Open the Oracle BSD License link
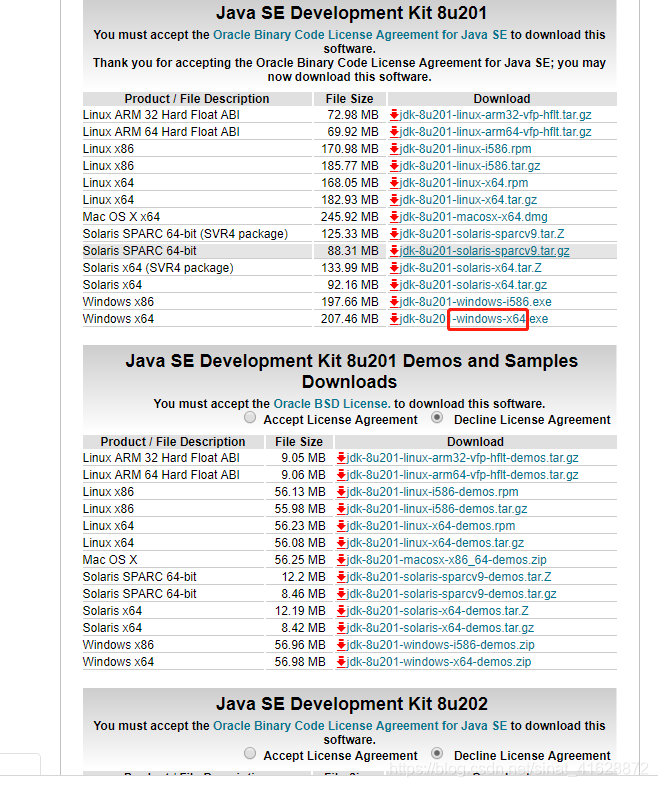 (332, 404)
